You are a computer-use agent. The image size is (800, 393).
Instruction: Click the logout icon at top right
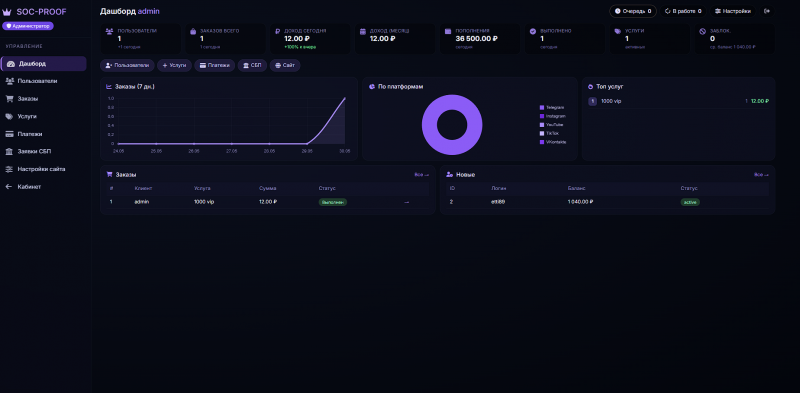tap(767, 11)
